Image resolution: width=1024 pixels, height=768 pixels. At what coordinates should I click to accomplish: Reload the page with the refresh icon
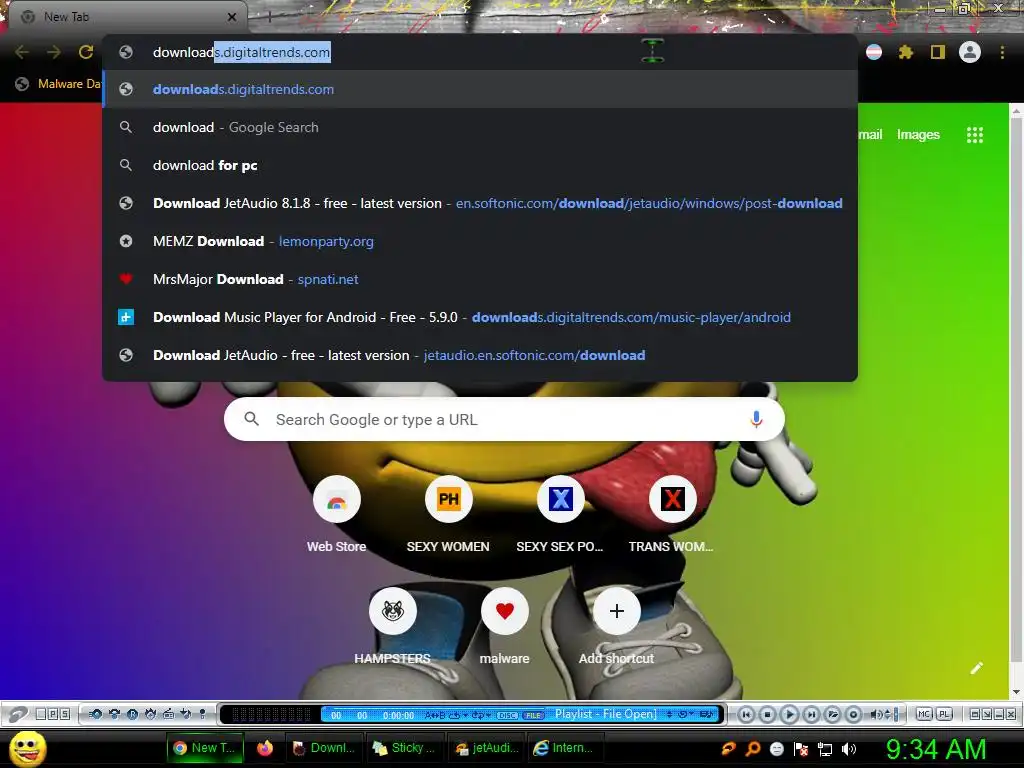tap(86, 52)
